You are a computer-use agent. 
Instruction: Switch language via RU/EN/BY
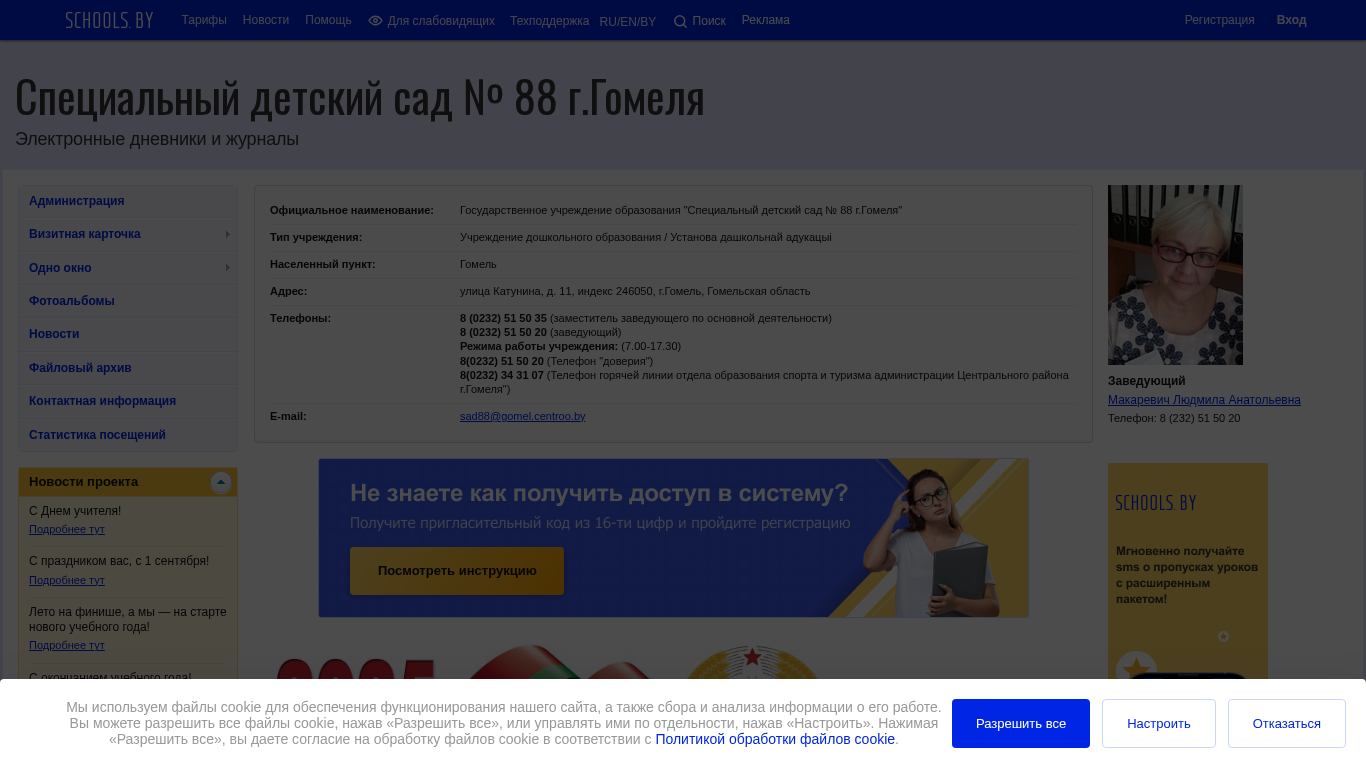628,22
